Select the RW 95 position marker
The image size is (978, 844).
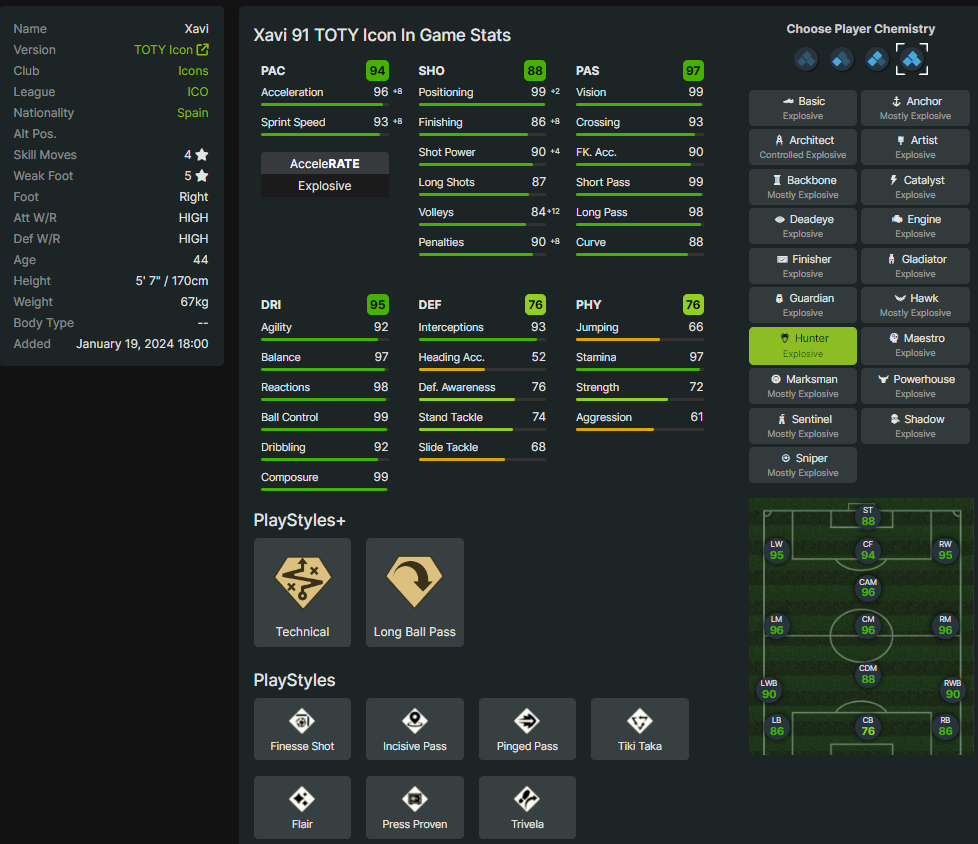coord(945,550)
